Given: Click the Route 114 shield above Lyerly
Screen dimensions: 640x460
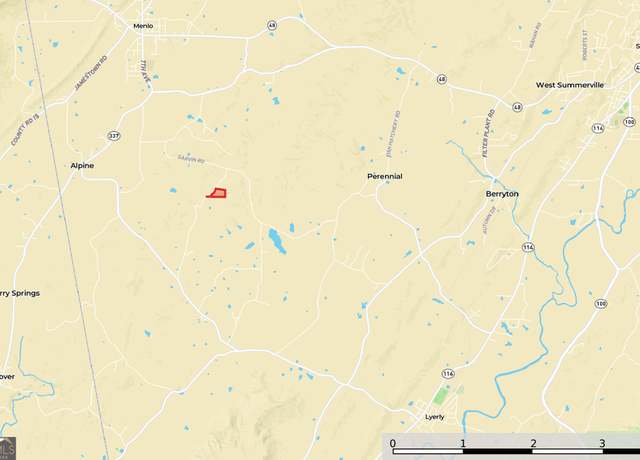Looking at the screenshot, I should pos(448,373).
